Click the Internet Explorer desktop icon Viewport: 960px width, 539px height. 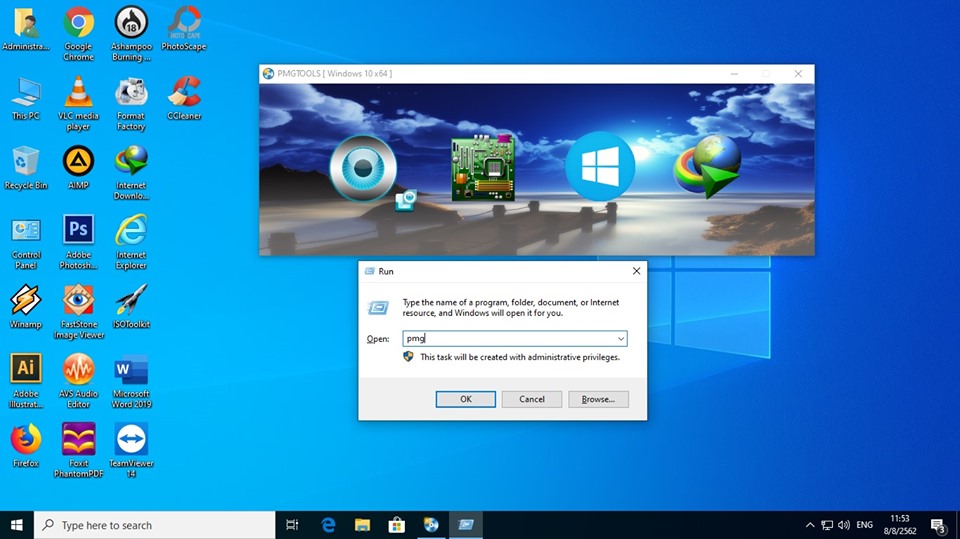click(x=131, y=243)
